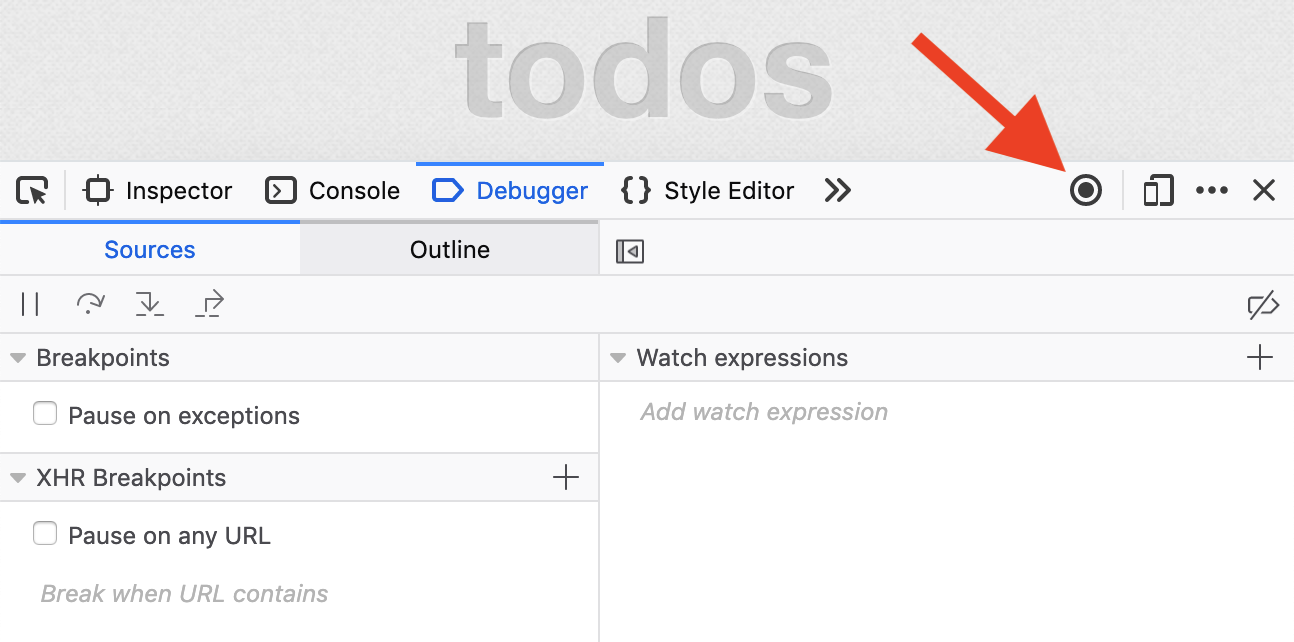Collapse the Breakpoints section

coord(18,358)
